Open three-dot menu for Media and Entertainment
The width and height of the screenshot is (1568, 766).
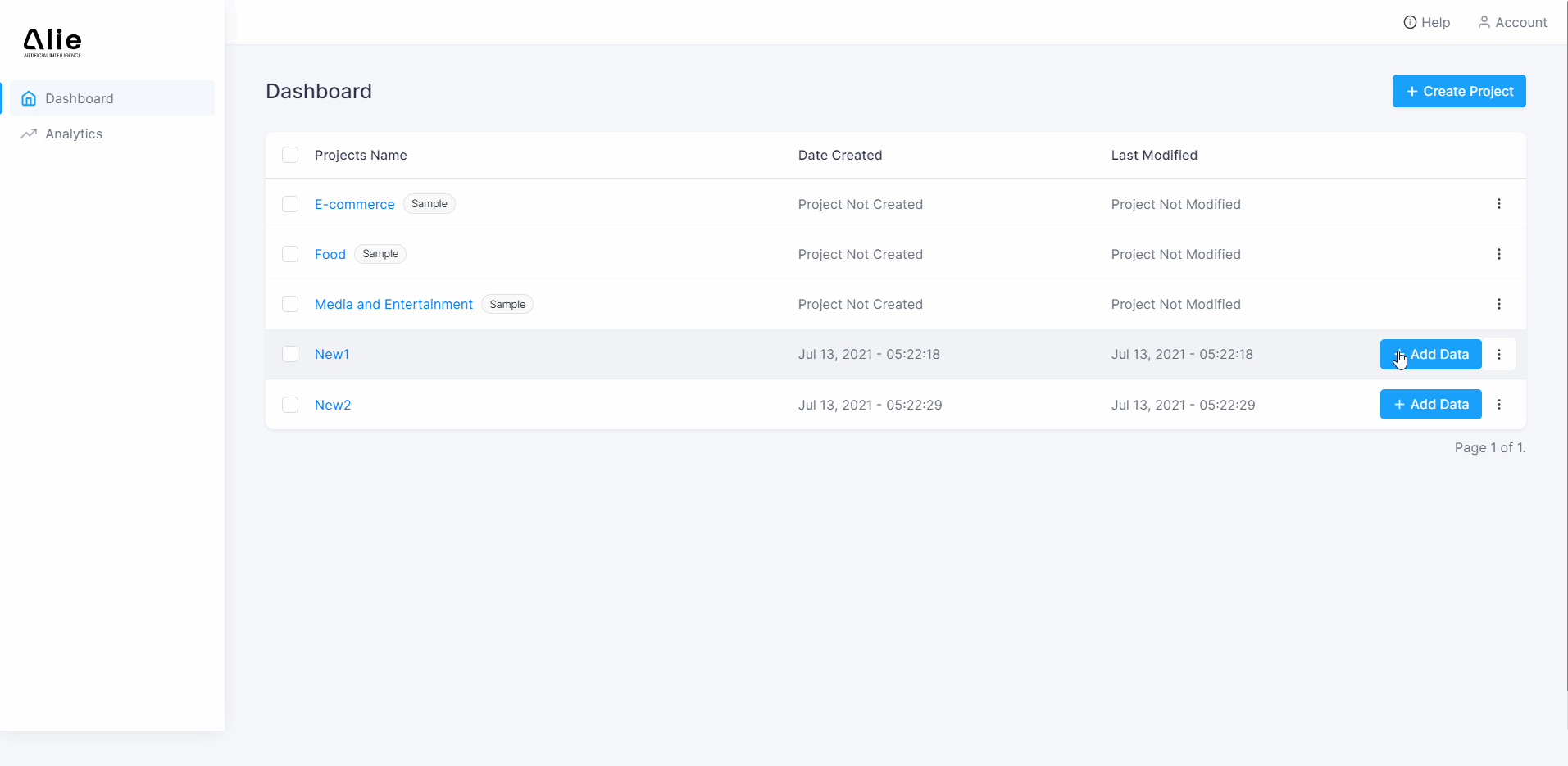1498,304
